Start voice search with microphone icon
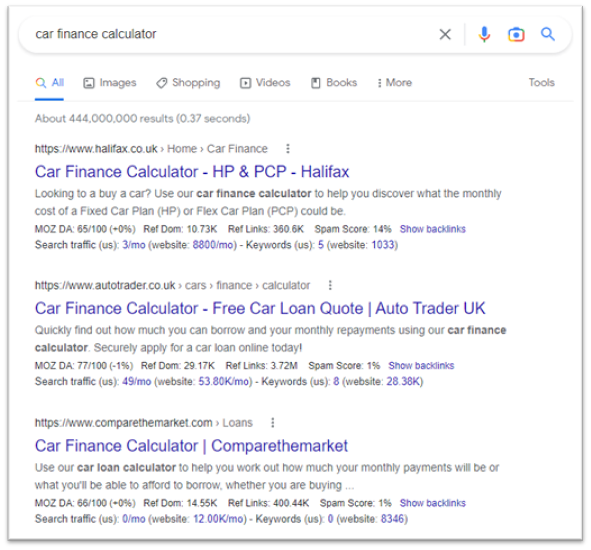591x550 pixels. click(484, 34)
